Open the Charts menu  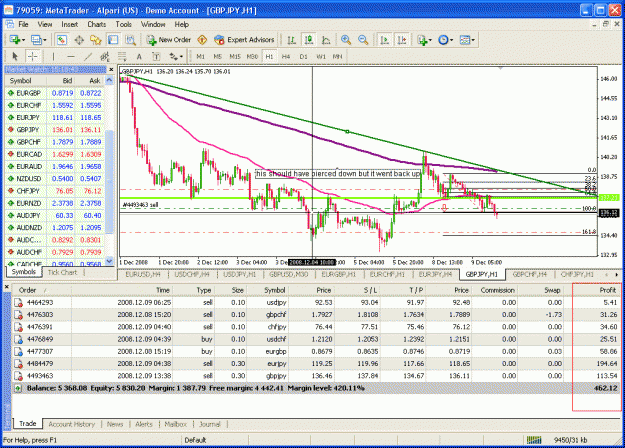(x=96, y=24)
